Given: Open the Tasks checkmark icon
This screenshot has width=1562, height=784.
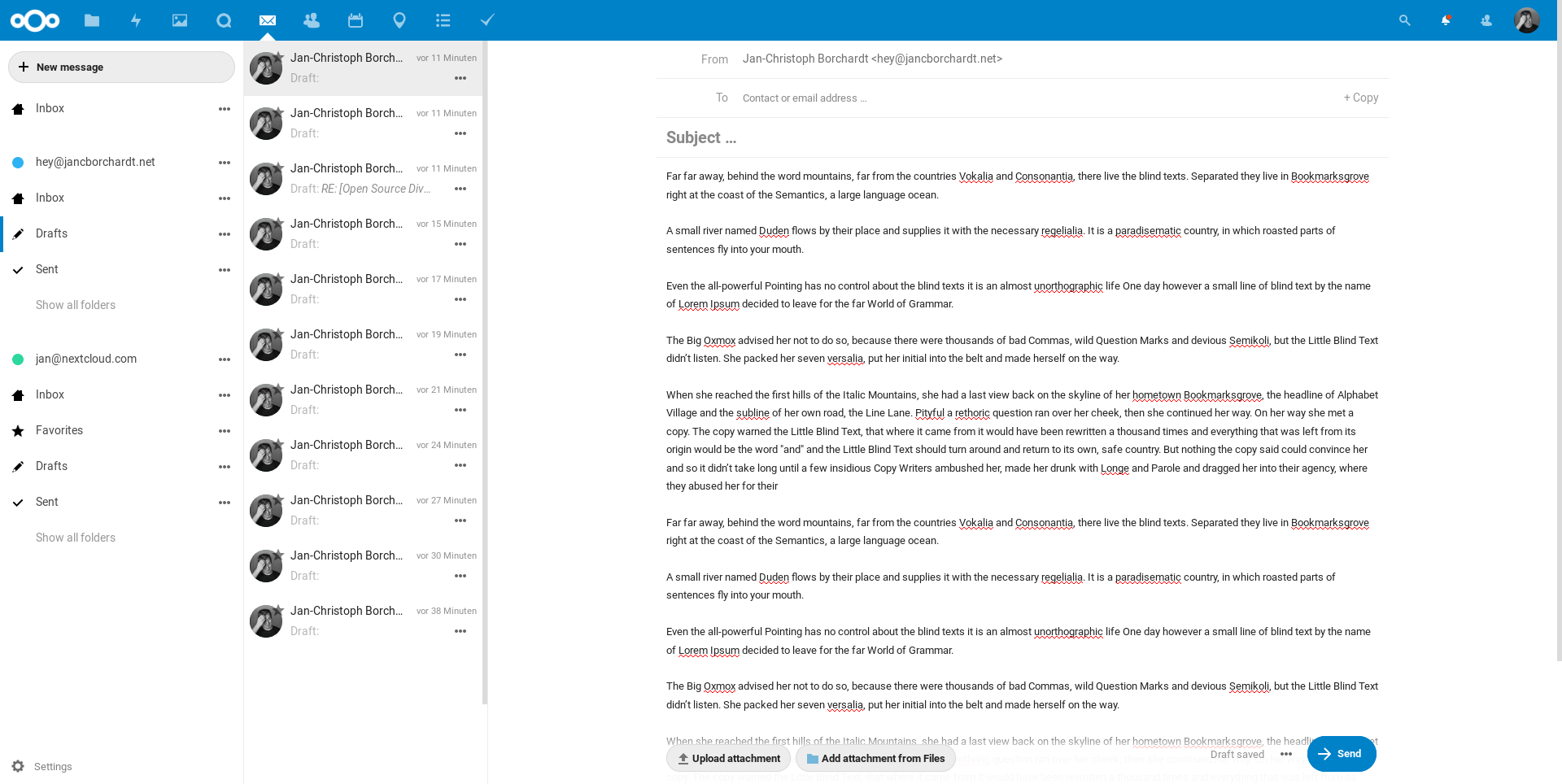Looking at the screenshot, I should [x=487, y=20].
